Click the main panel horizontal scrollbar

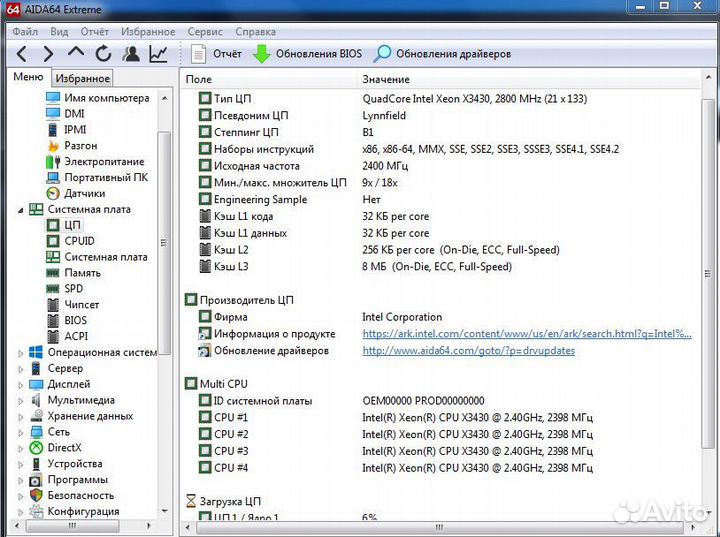pos(439,527)
